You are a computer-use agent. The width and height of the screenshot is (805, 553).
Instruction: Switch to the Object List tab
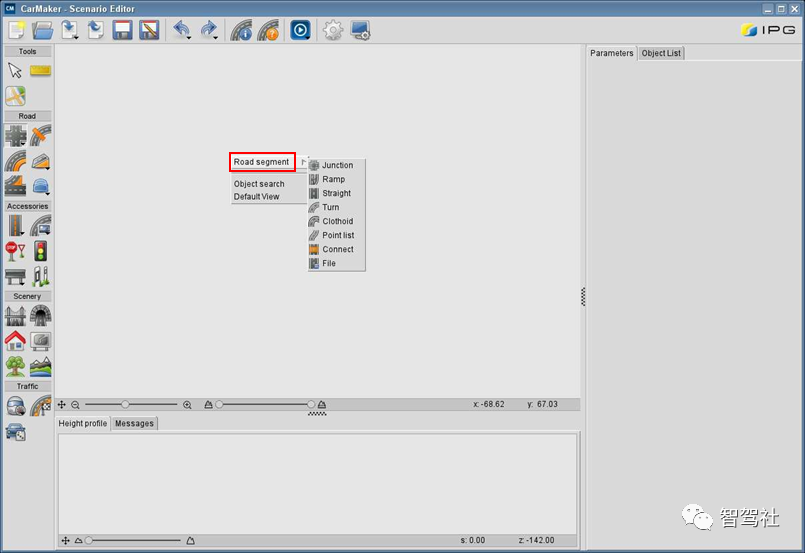(661, 53)
